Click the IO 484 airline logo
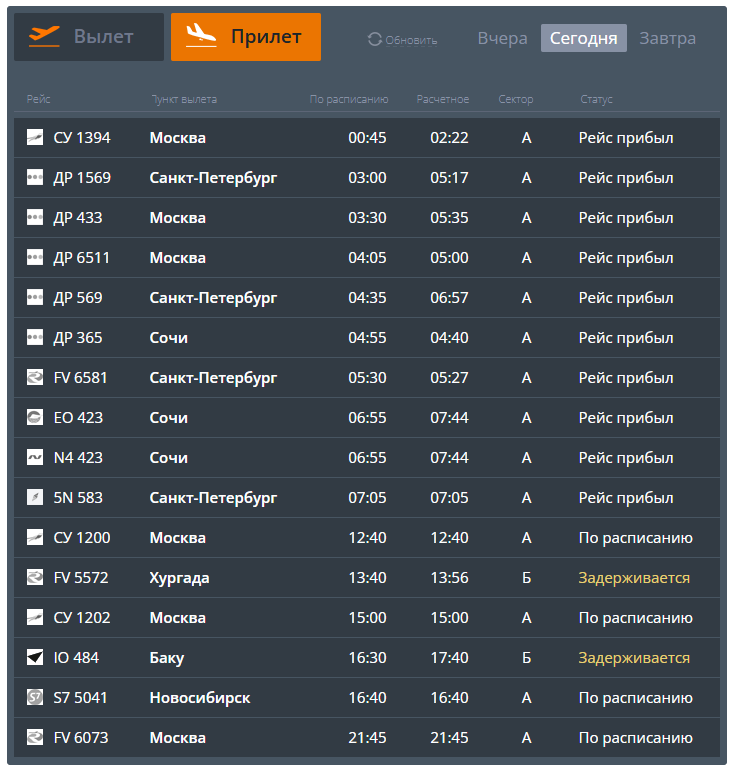Screen dimensions: 731x773 [x=35, y=658]
